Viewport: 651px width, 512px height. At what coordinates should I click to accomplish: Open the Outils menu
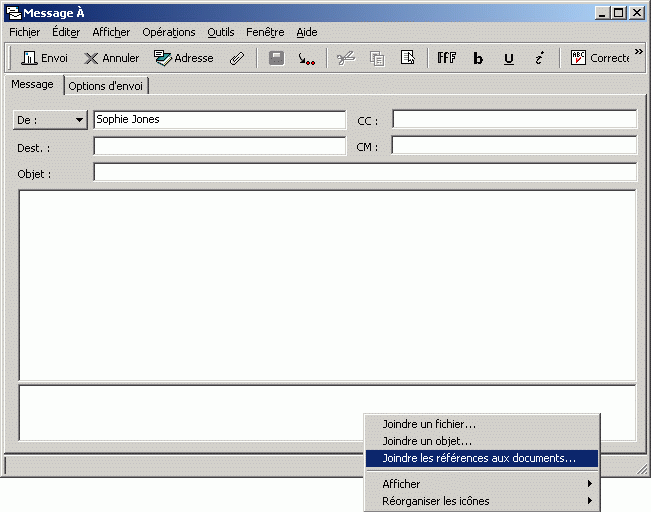pyautogui.click(x=220, y=32)
